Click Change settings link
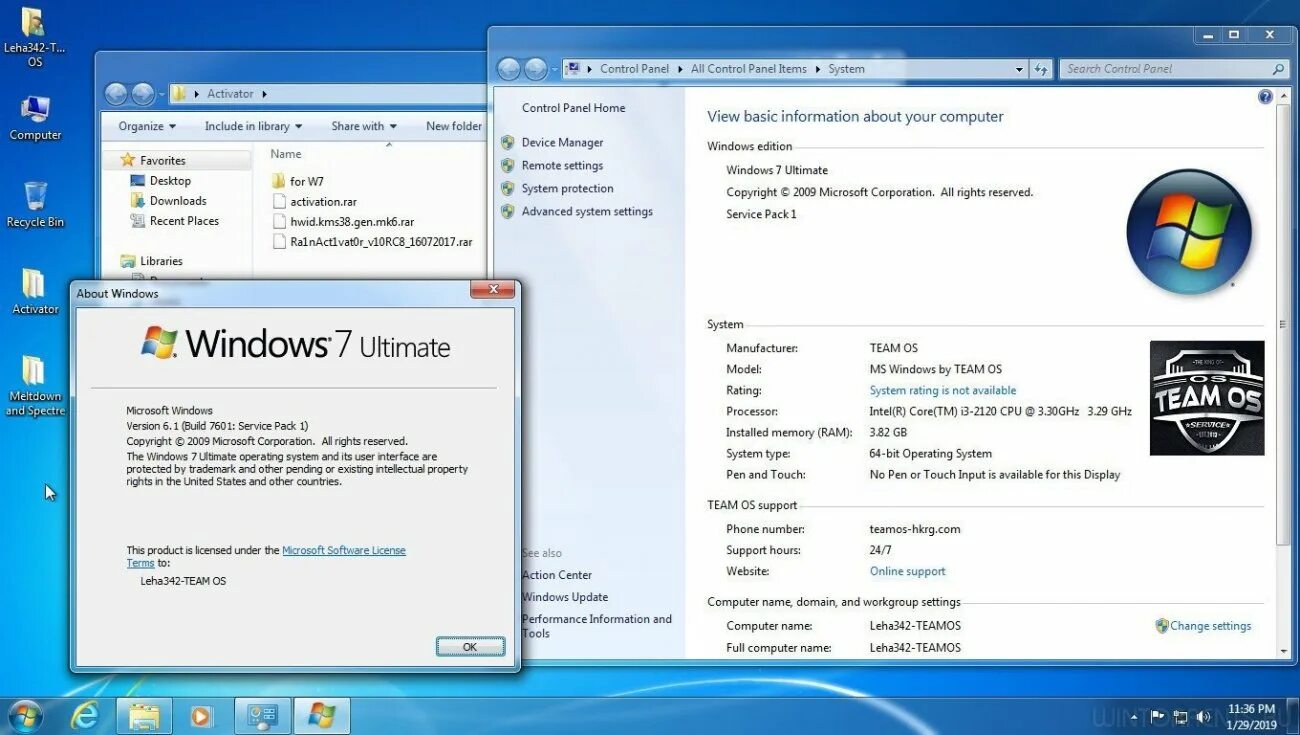 tap(1210, 626)
